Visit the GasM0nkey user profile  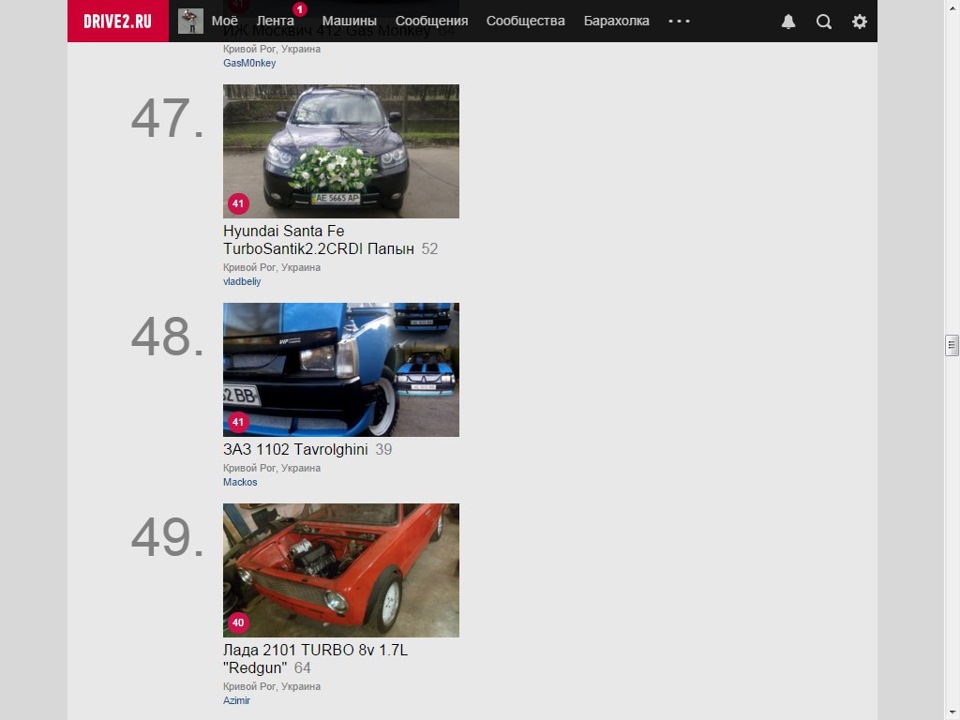[x=249, y=63]
